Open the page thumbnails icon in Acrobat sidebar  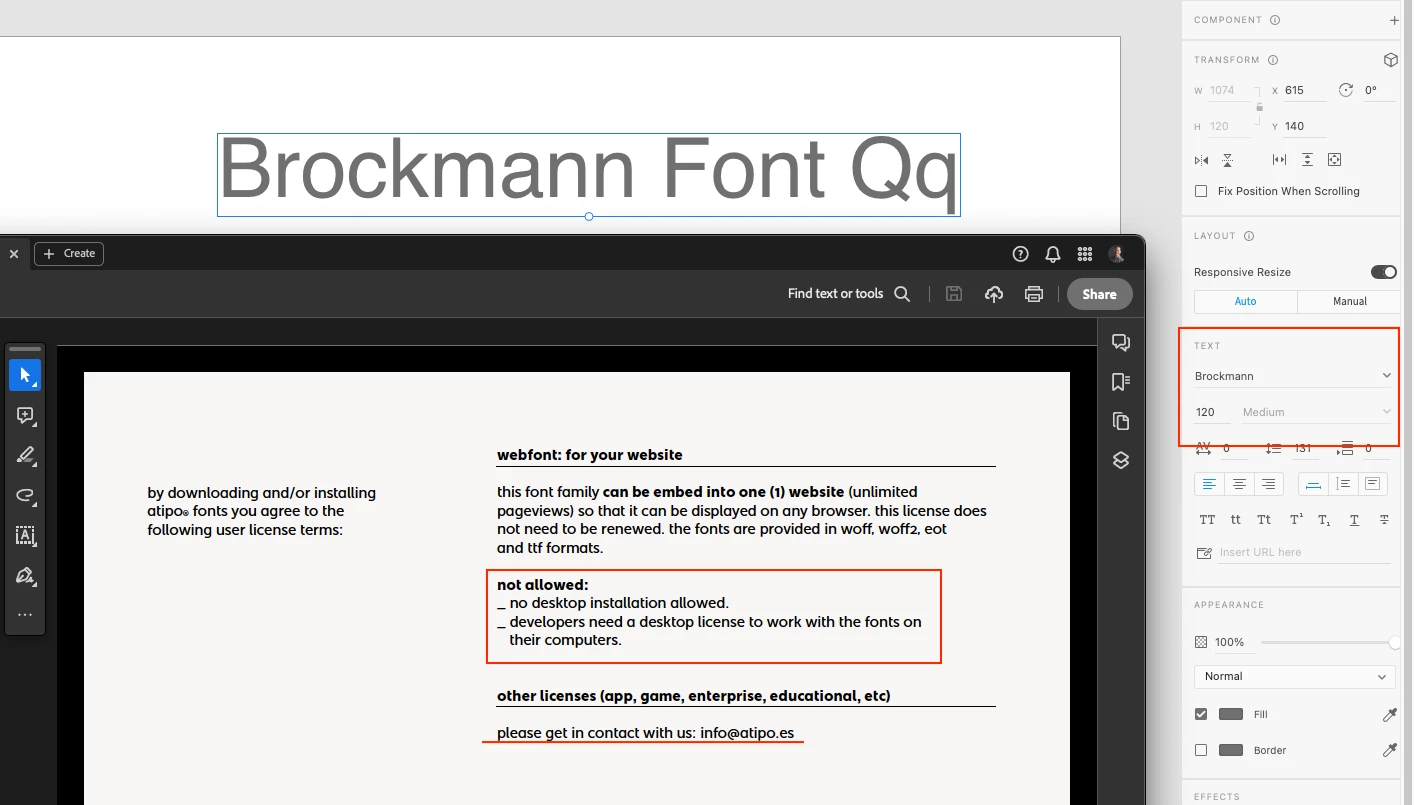[1121, 421]
